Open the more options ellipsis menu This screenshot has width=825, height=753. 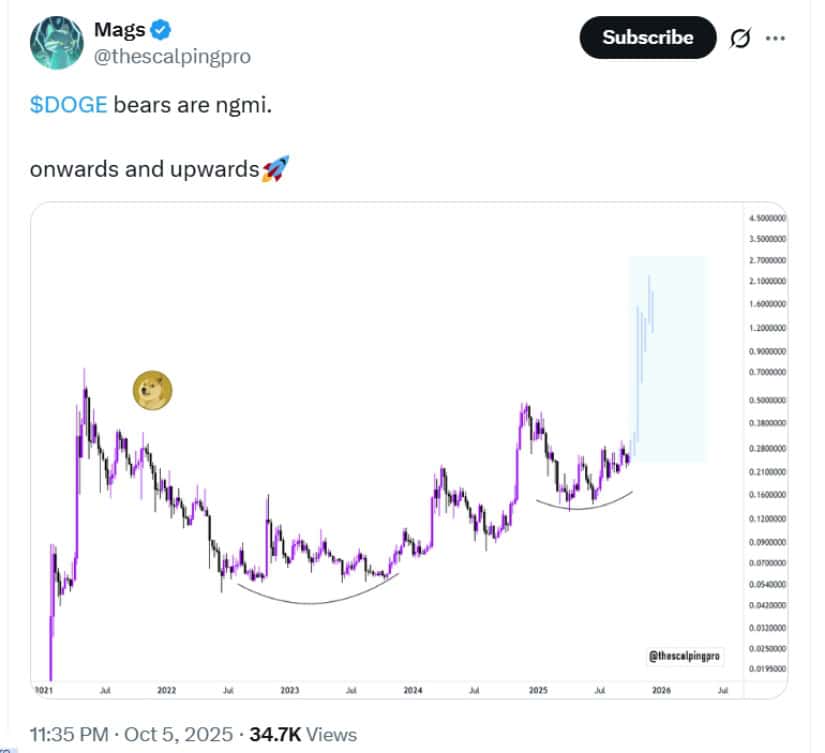tap(777, 37)
